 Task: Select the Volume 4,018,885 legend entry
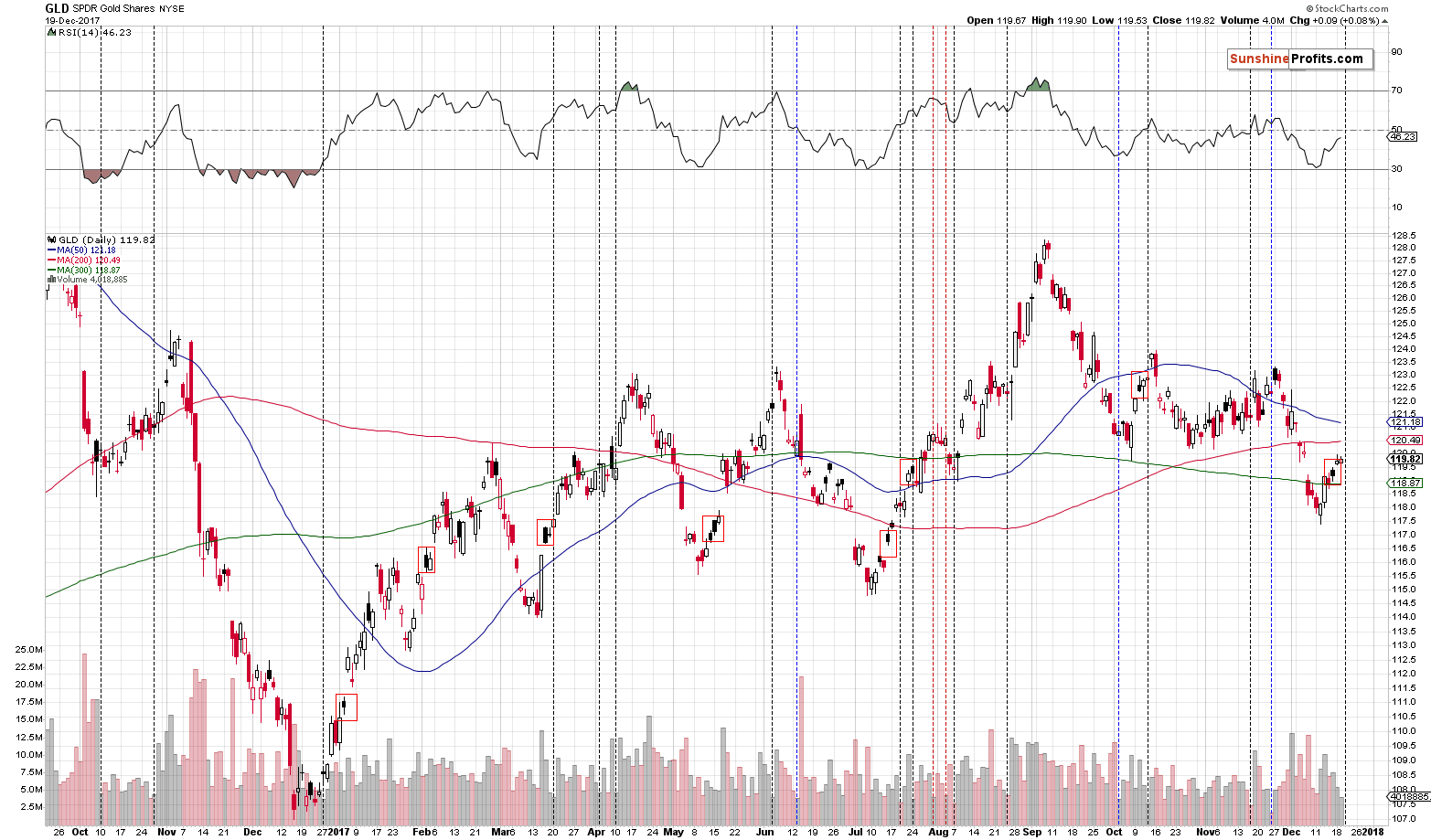pos(89,280)
